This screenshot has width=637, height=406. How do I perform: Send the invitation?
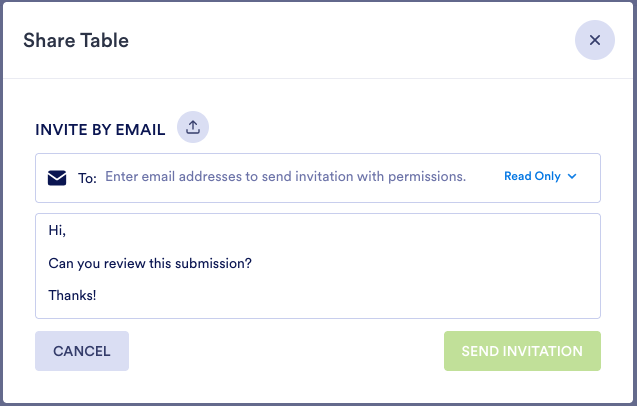coord(522,351)
